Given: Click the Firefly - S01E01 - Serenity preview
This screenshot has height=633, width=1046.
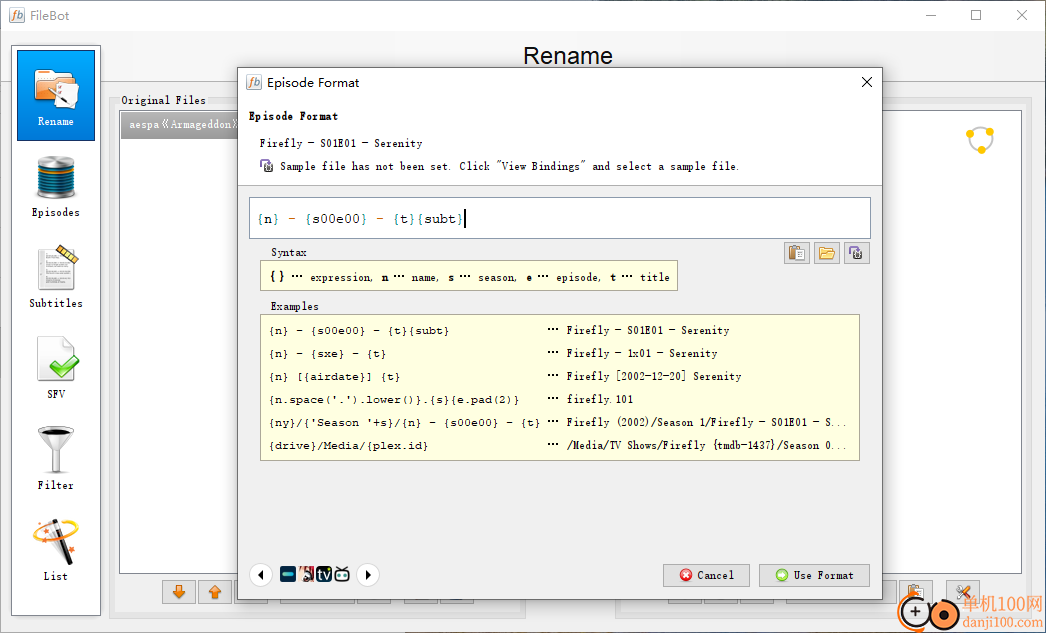Looking at the screenshot, I should tap(341, 143).
